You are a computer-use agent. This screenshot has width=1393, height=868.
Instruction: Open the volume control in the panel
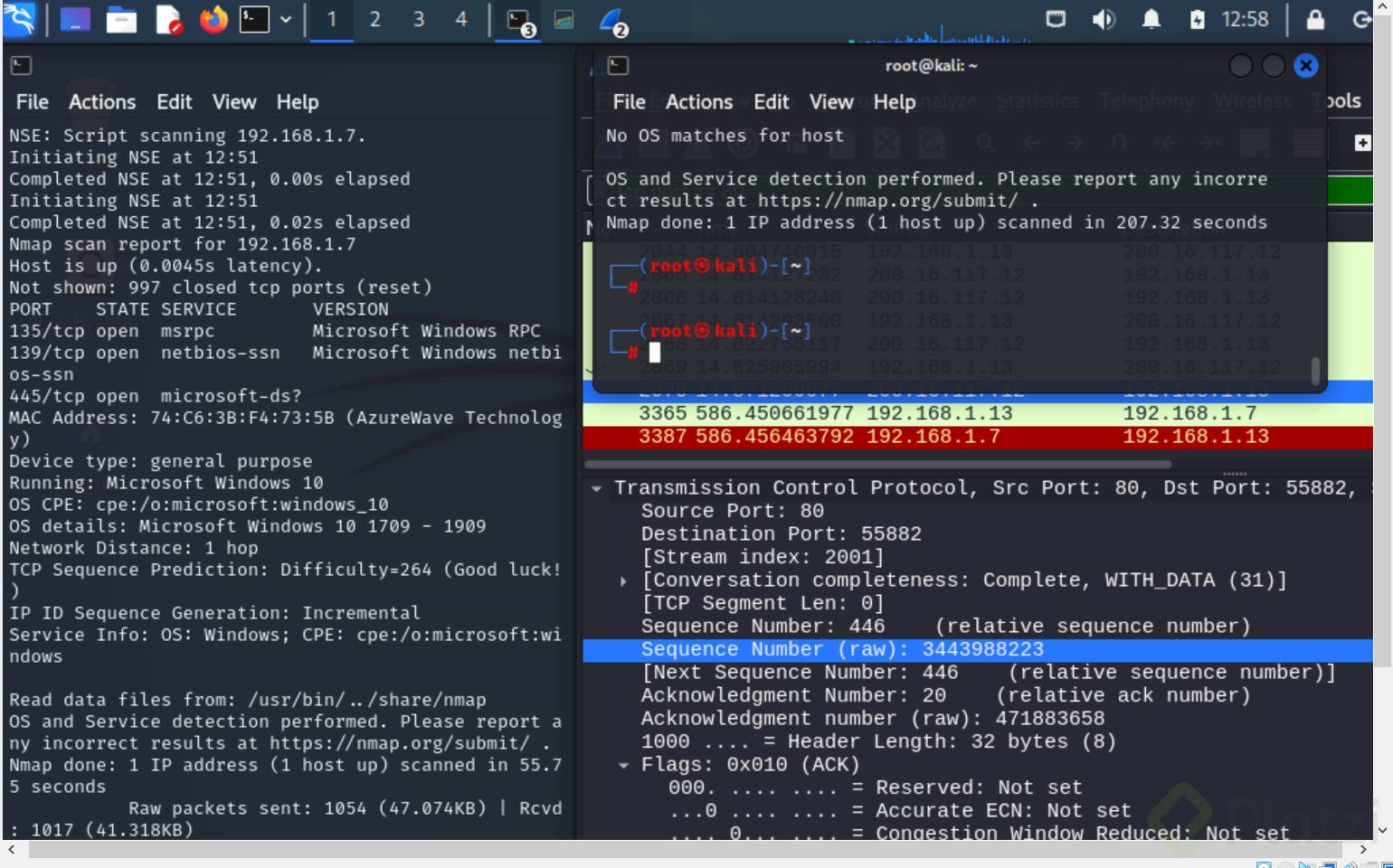click(x=1104, y=19)
